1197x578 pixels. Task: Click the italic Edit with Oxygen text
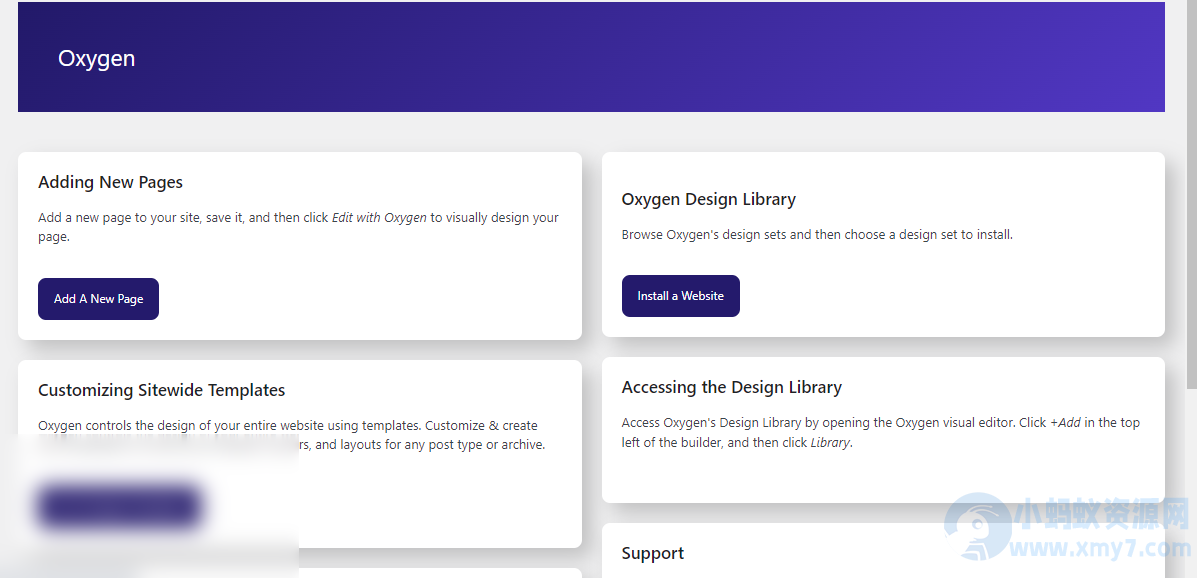[x=380, y=217]
